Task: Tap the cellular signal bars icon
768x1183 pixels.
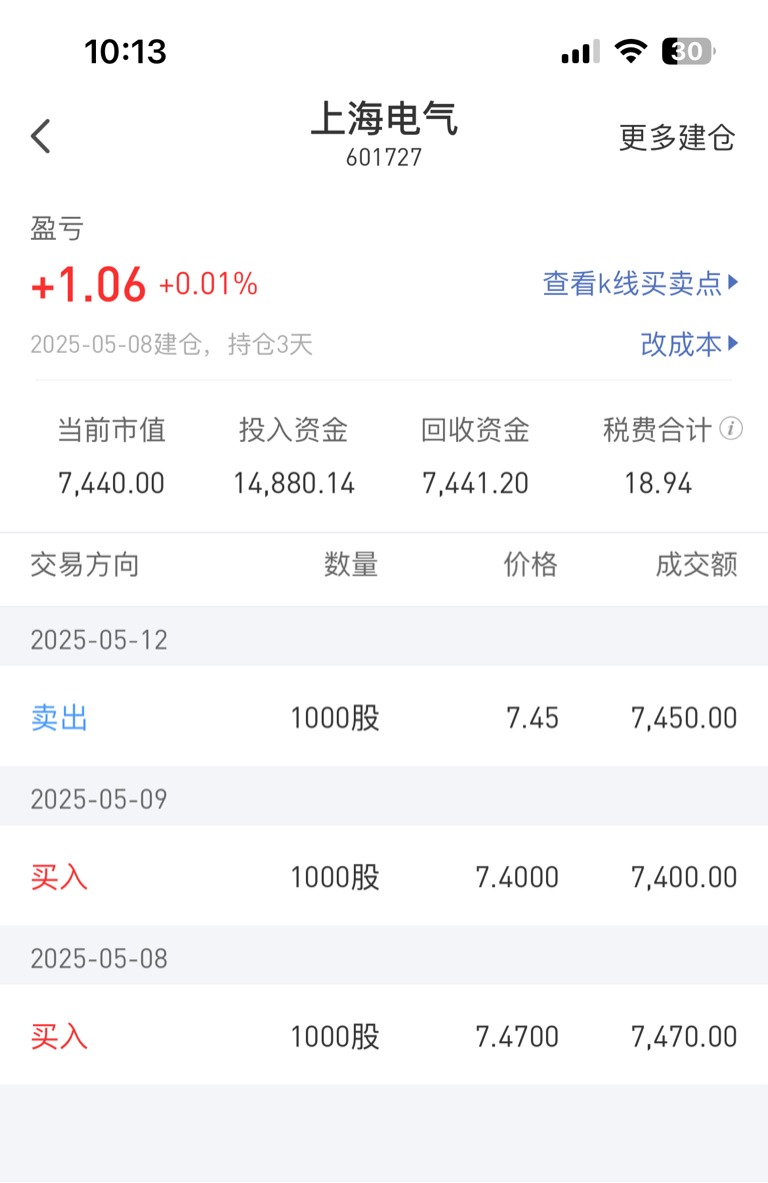Action: tap(580, 52)
